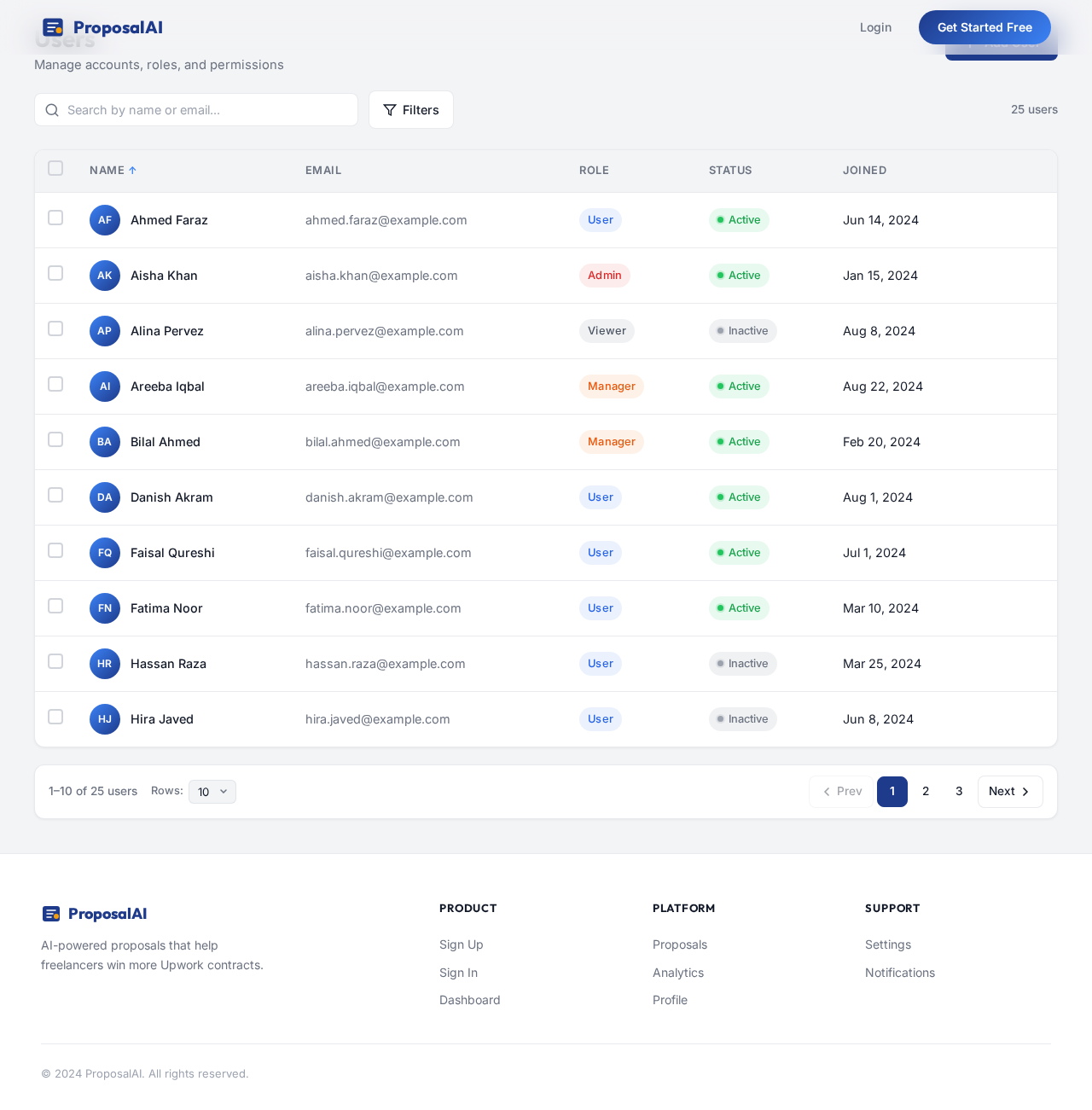Click the Get Started Free button

(985, 27)
